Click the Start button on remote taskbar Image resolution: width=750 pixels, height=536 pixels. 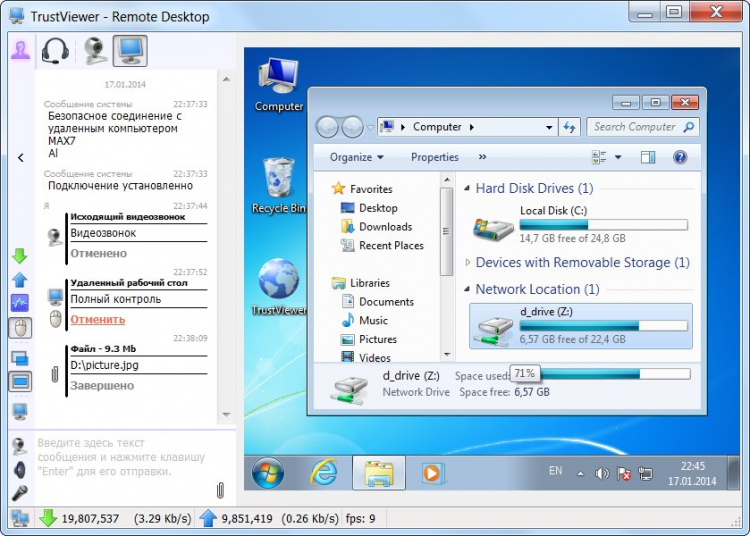click(x=268, y=472)
